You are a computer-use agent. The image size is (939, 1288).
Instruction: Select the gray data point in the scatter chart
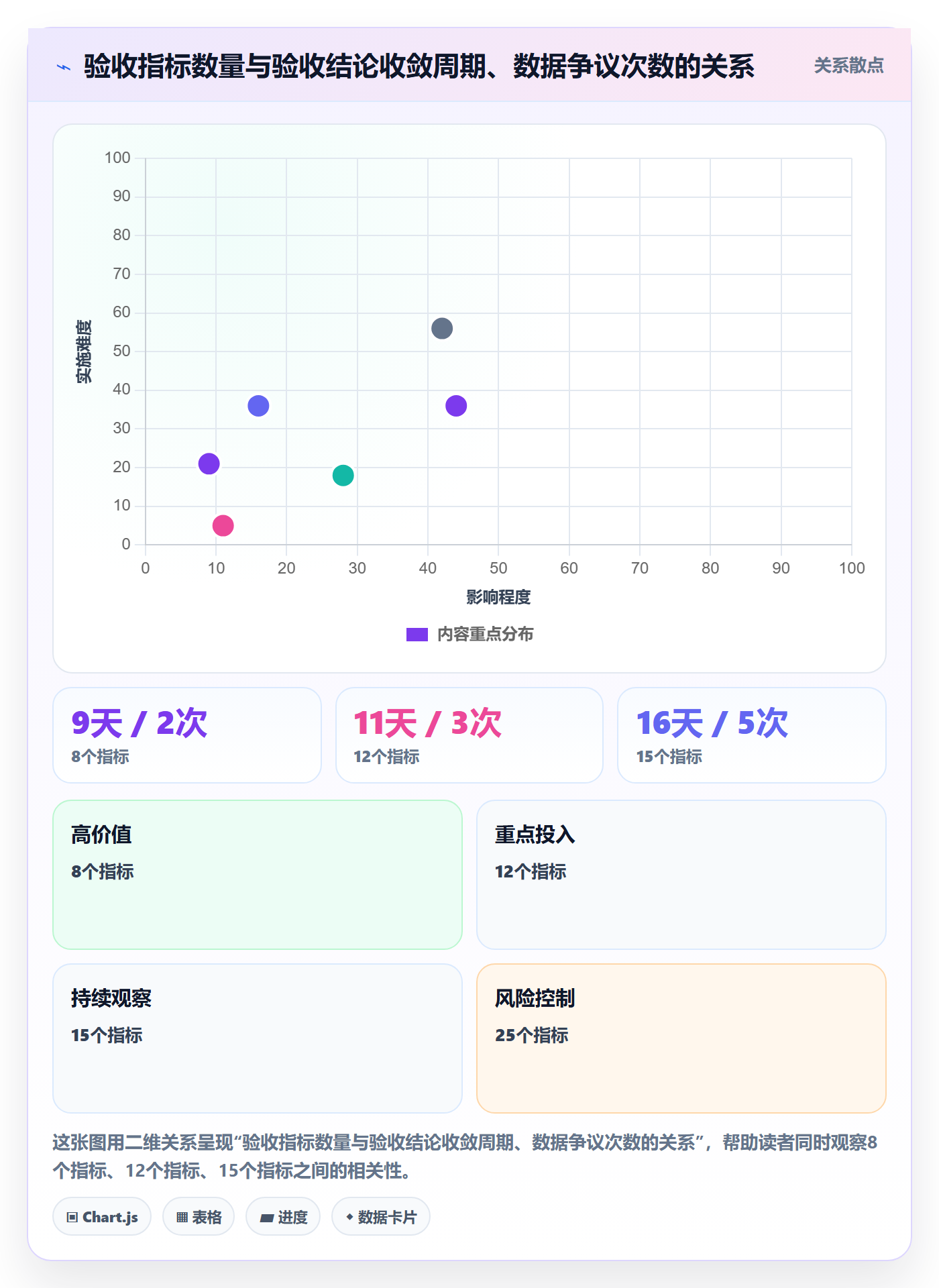[442, 329]
